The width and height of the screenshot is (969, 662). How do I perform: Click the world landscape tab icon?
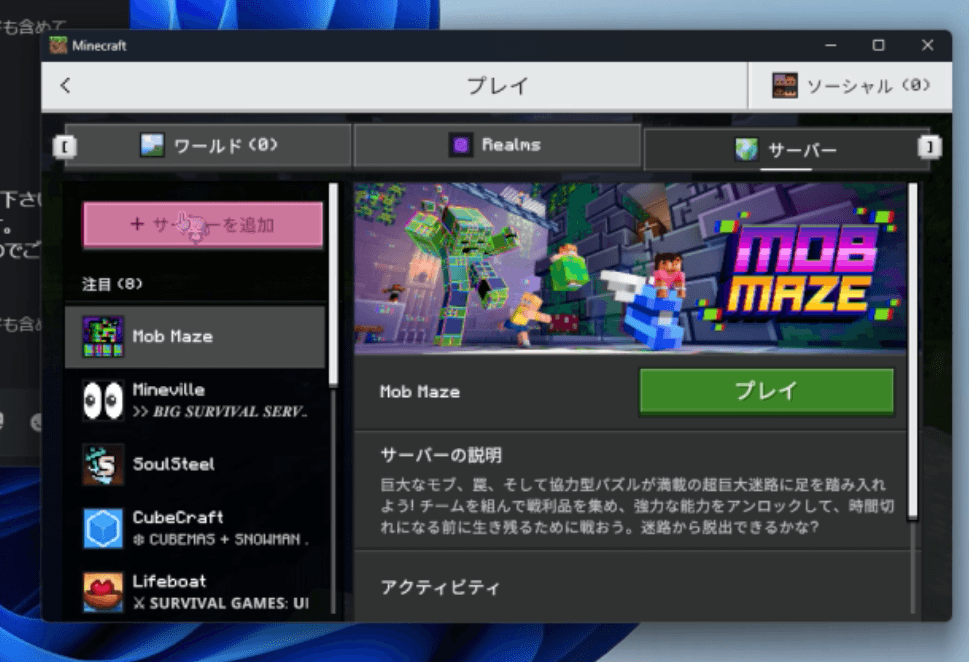[152, 145]
